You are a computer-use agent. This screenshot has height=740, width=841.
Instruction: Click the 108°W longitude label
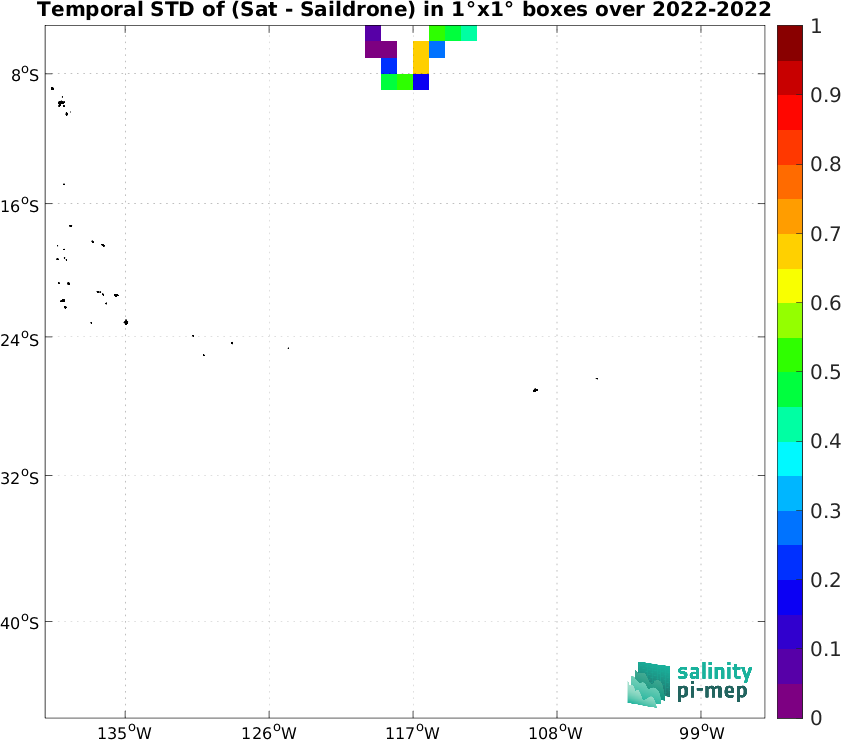coord(556,731)
